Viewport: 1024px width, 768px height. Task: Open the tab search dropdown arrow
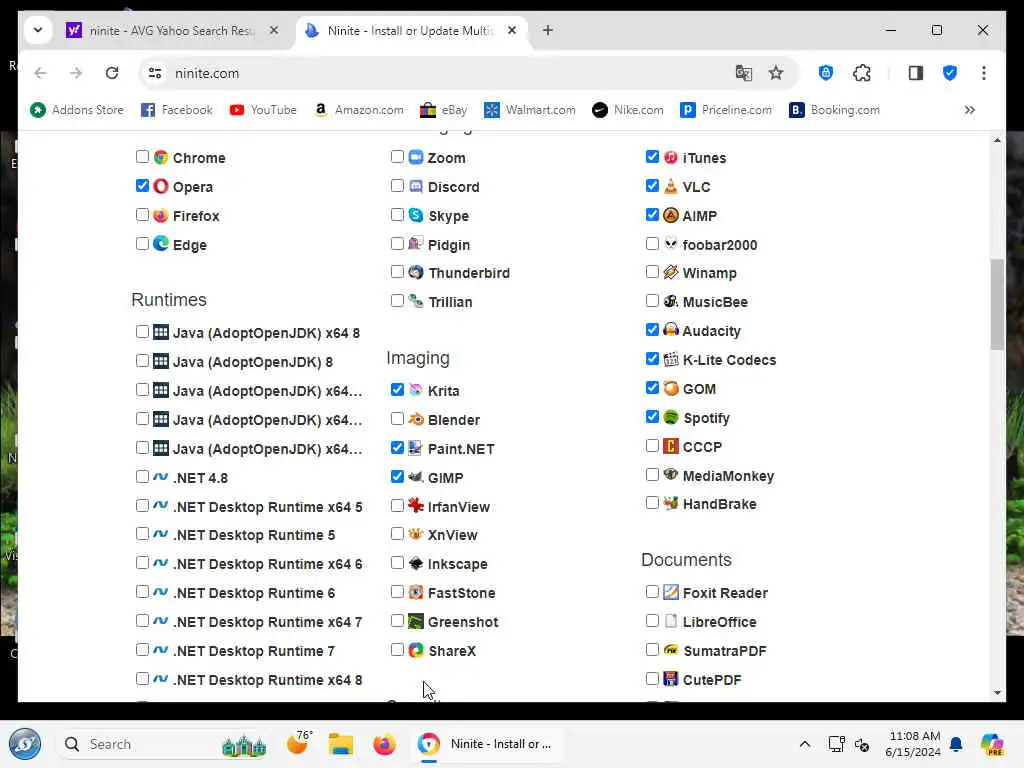pos(38,30)
